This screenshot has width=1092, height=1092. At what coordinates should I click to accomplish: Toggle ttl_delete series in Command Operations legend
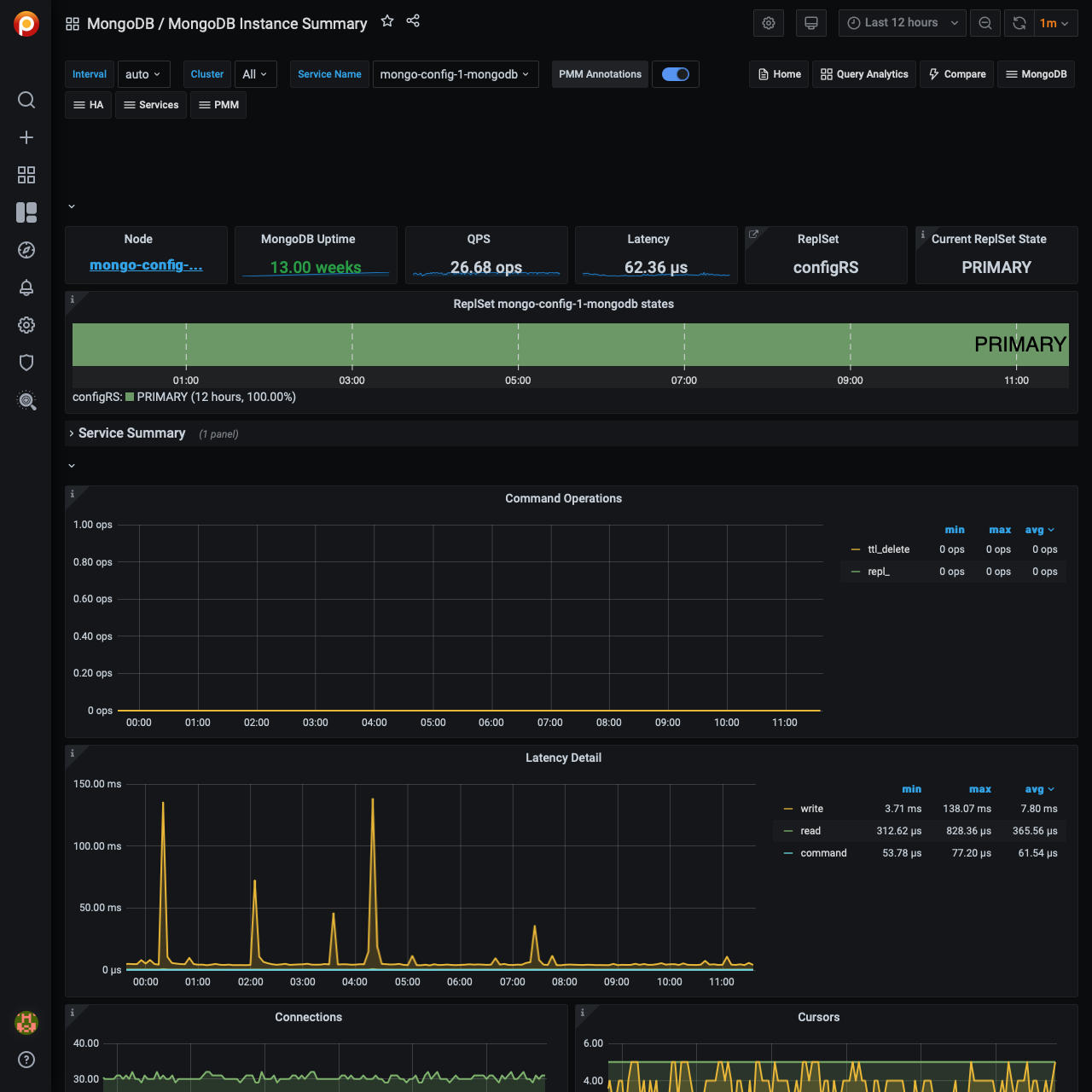(x=888, y=549)
